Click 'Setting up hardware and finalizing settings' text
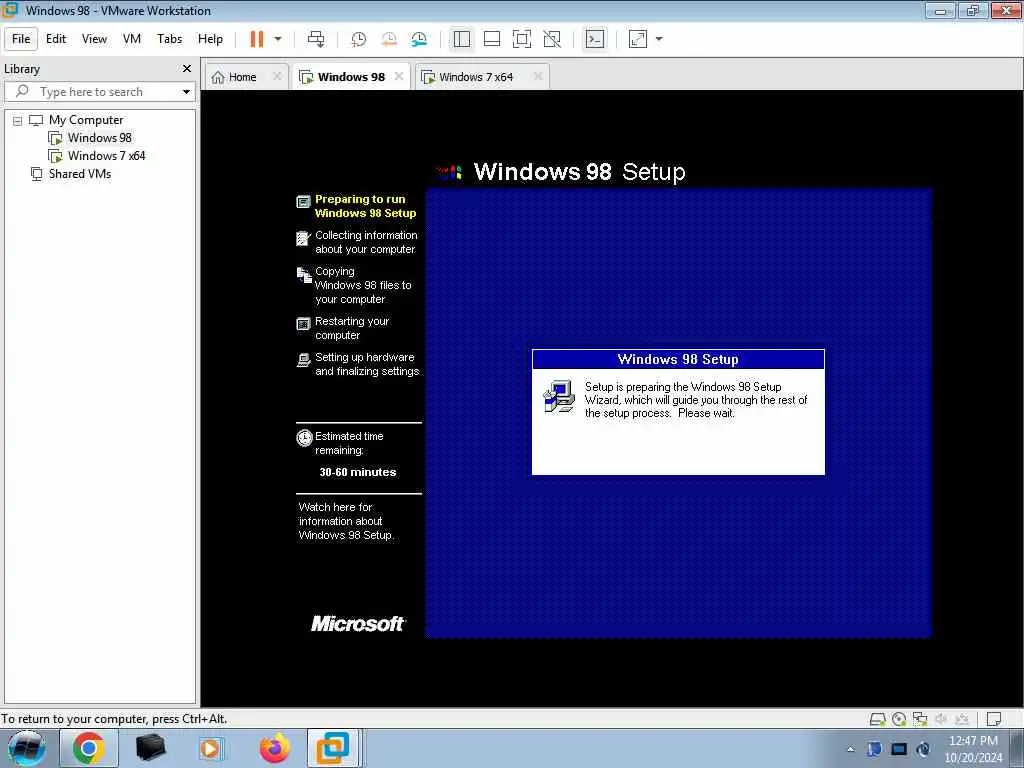Screen dimensions: 1024x768 [367, 364]
